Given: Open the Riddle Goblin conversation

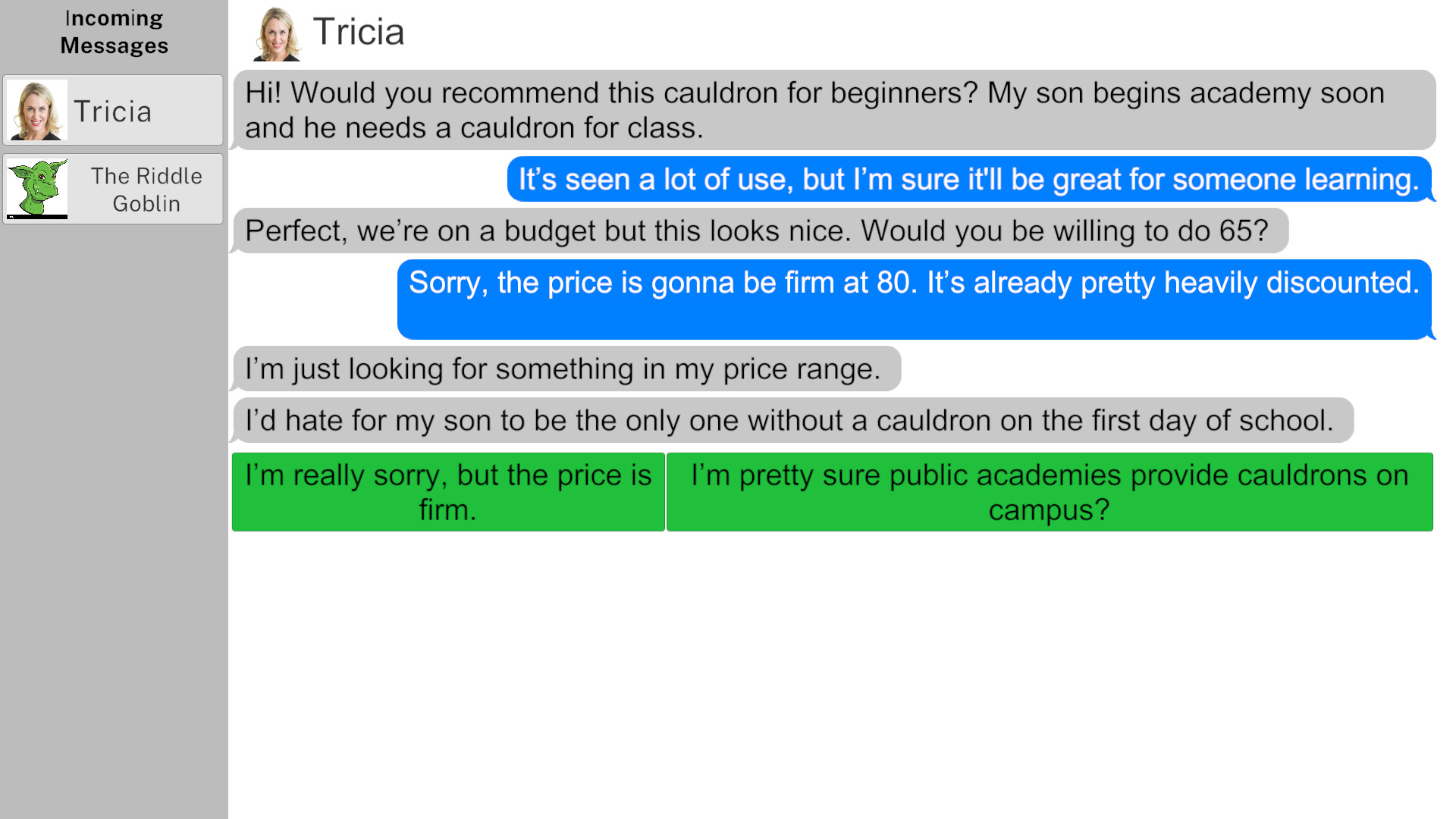Looking at the screenshot, I should (112, 188).
